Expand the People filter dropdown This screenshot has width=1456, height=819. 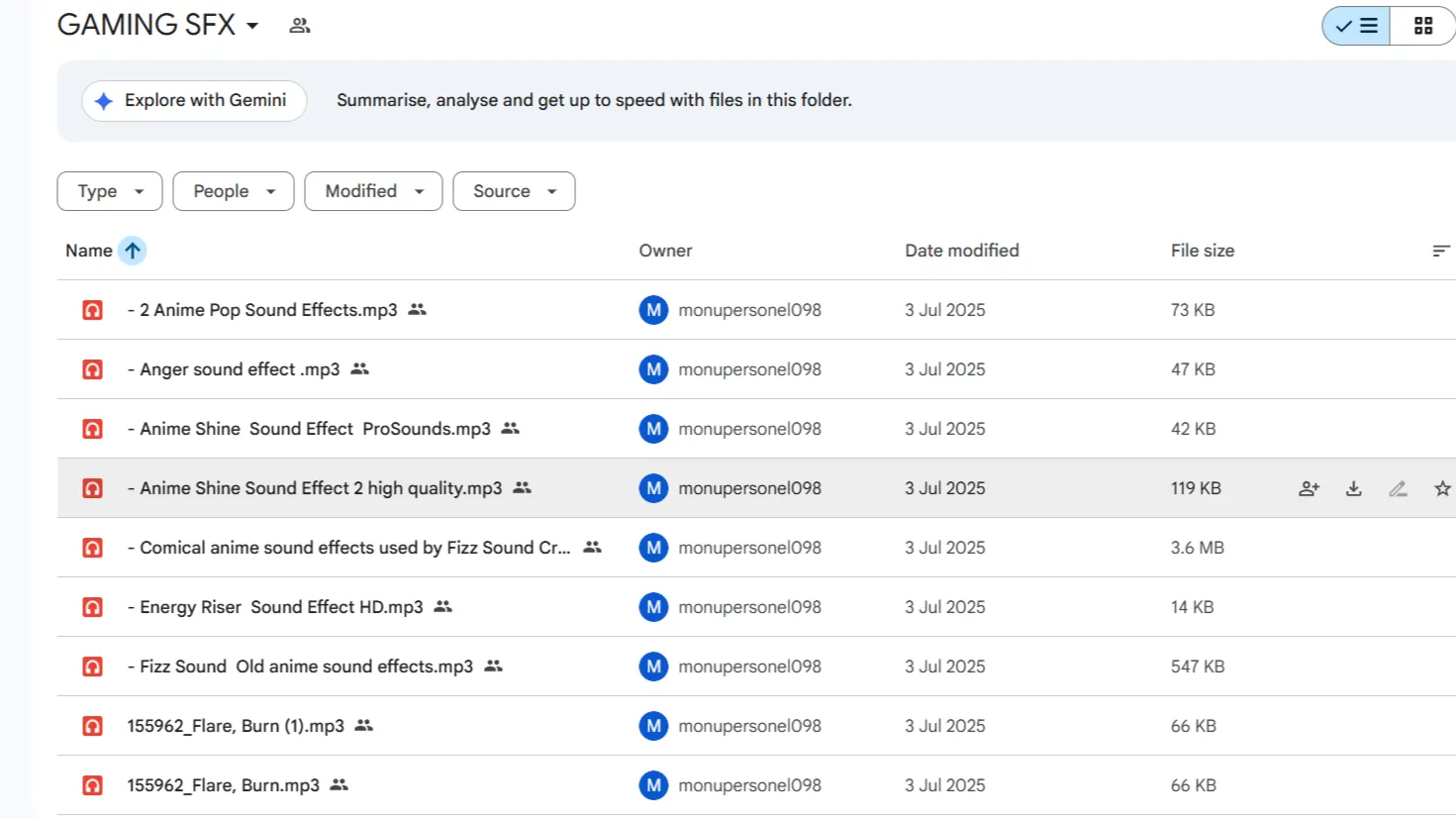234,191
